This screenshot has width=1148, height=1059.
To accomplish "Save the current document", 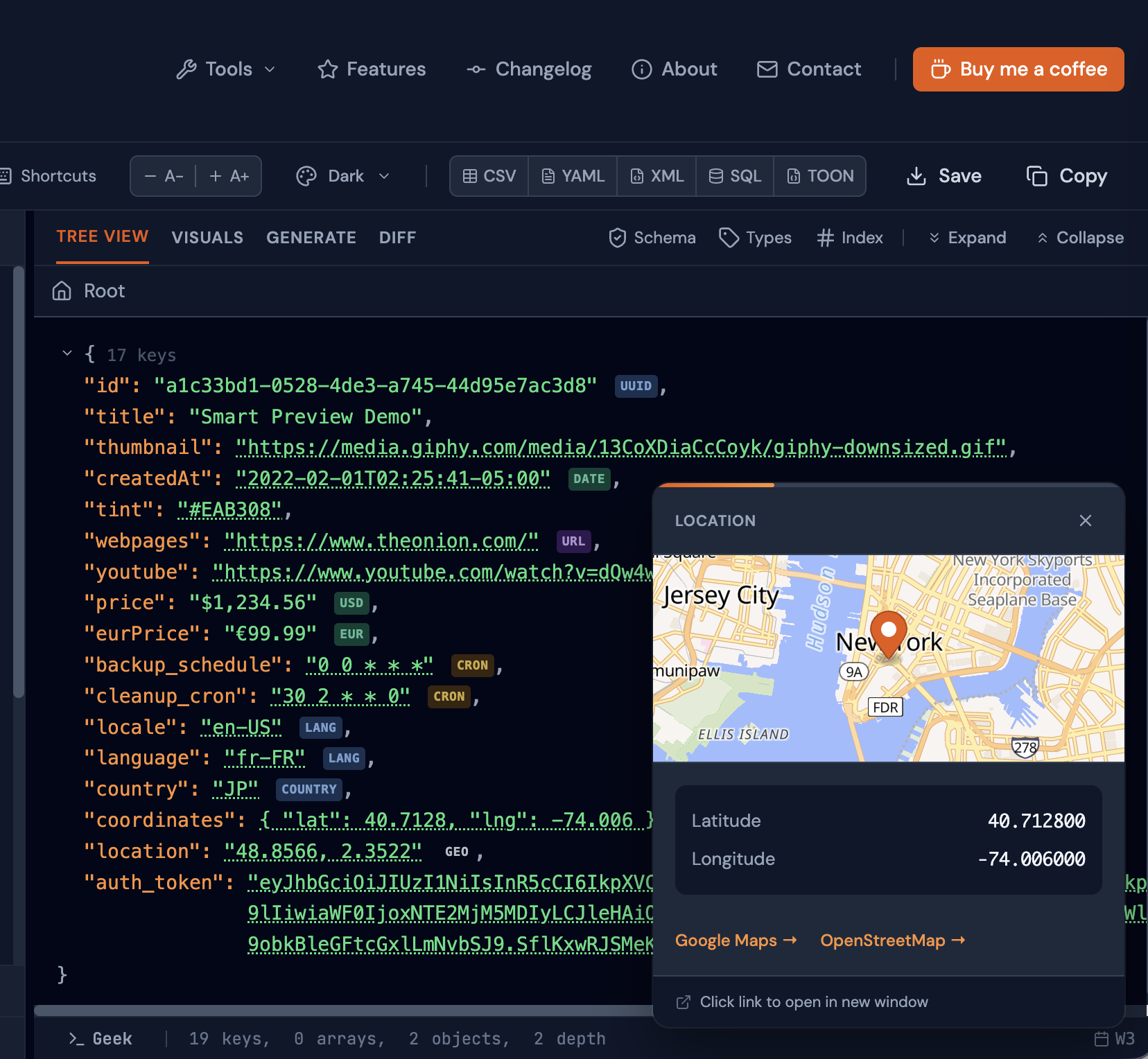I will click(943, 176).
